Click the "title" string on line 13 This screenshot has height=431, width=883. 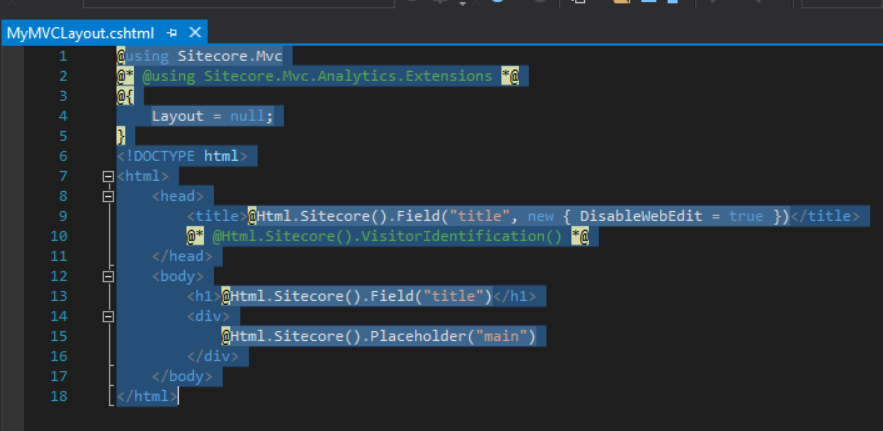(x=454, y=296)
